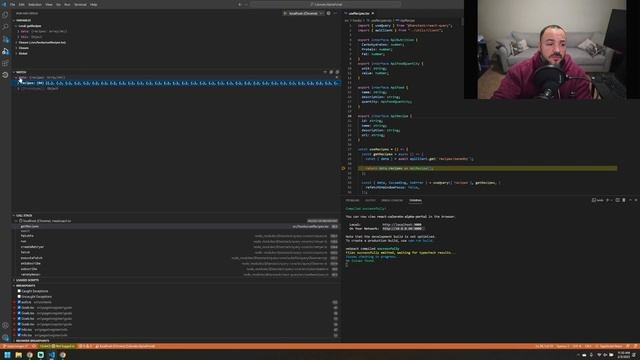Screen dimensions: 640x360
Task: Select the highlighted recipes watch row
Action: coord(177,83)
